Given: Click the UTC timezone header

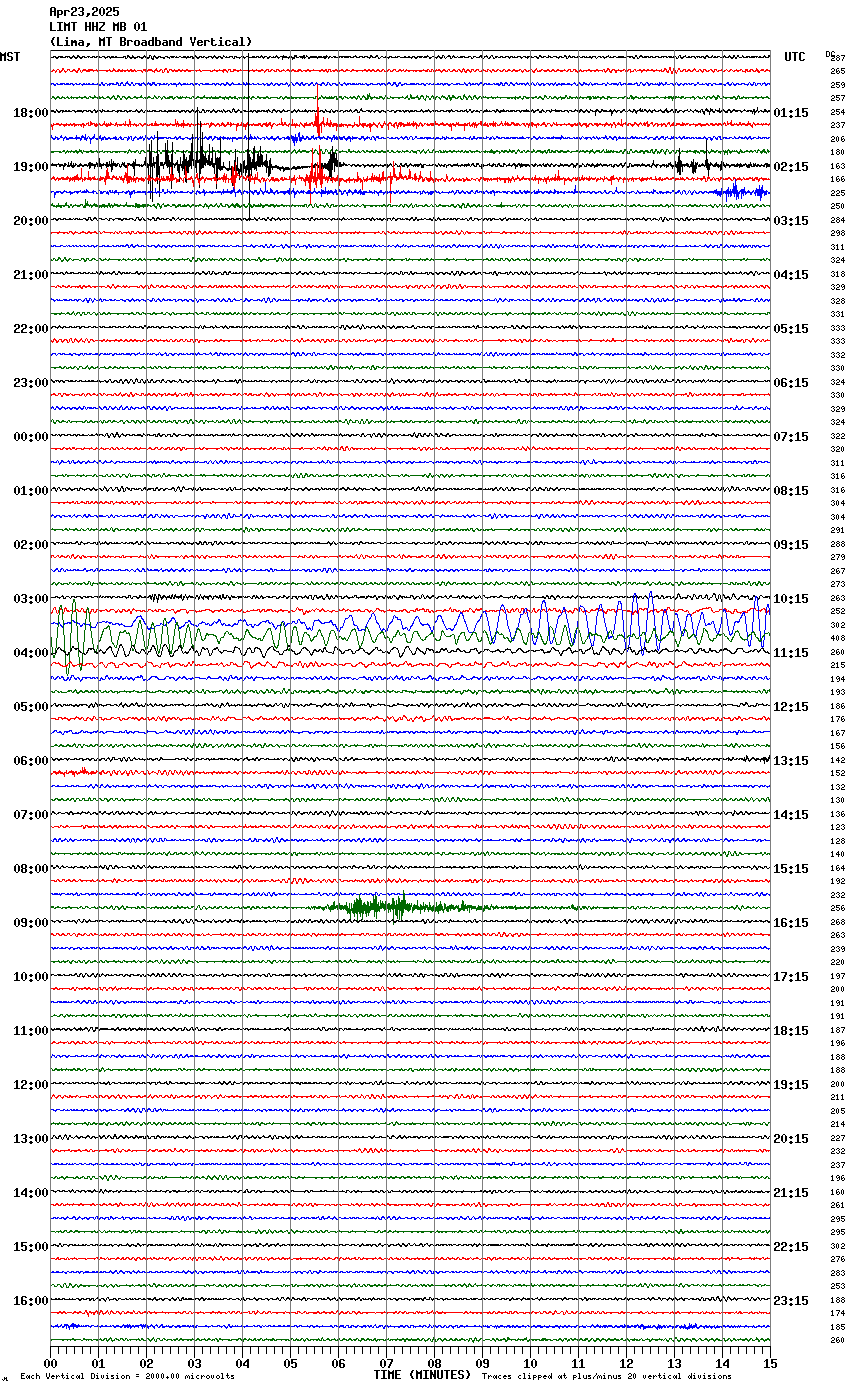Looking at the screenshot, I should tap(794, 57).
